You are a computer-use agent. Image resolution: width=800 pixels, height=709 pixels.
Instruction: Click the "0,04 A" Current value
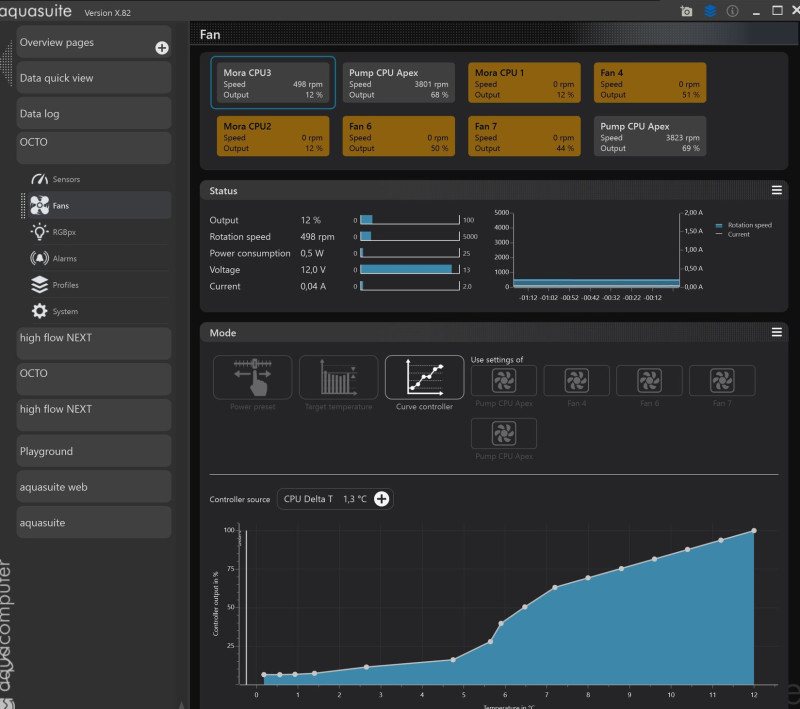coord(313,286)
